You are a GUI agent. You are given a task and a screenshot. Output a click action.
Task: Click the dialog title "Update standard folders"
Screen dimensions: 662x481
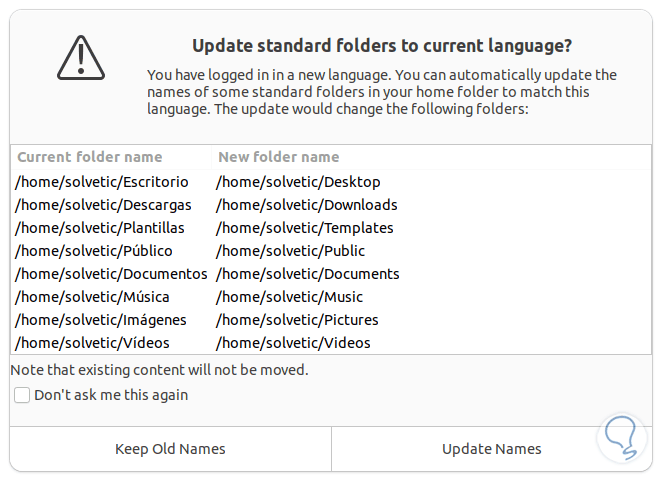pyautogui.click(x=382, y=45)
